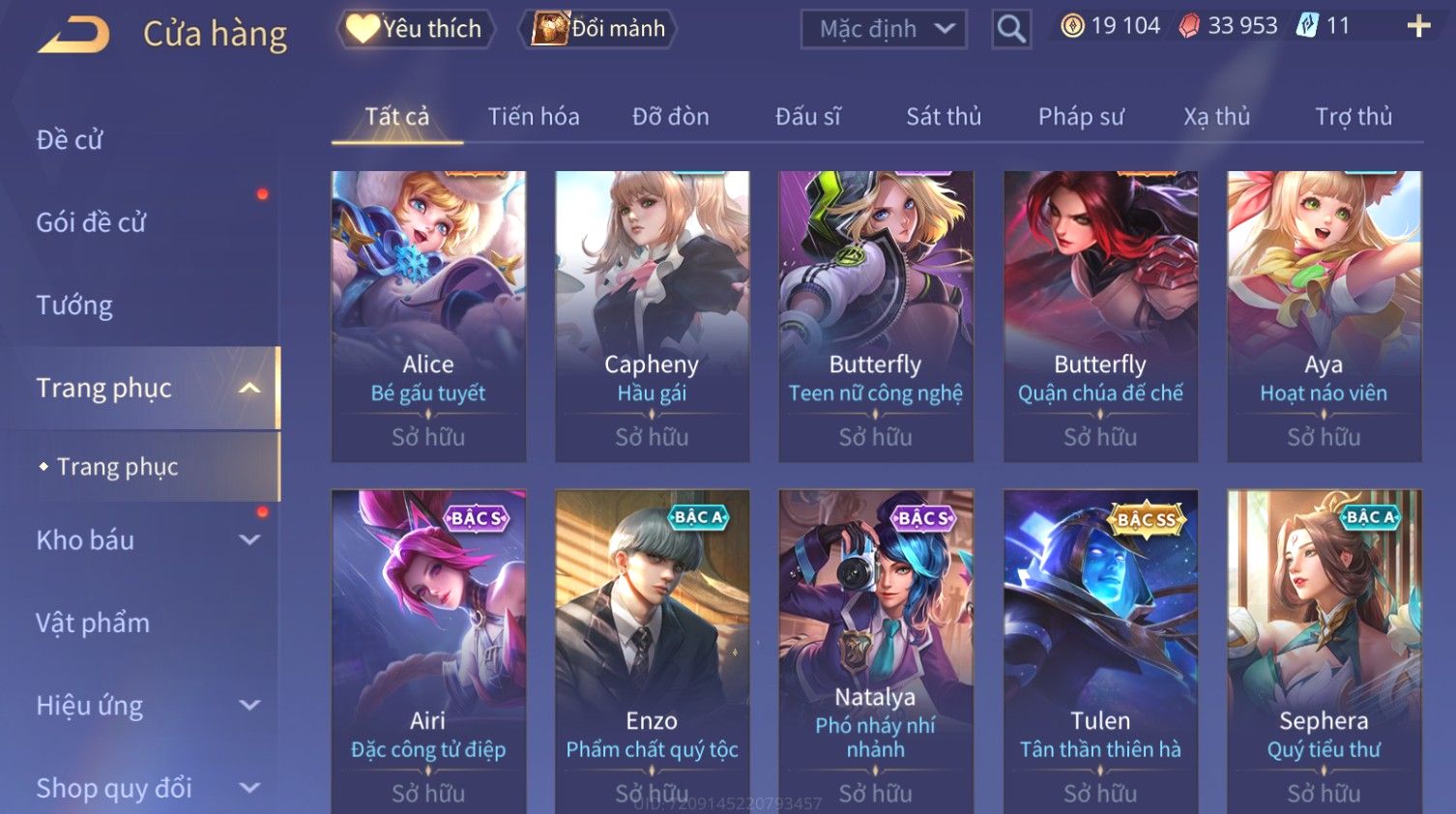Image resolution: width=1456 pixels, height=814 pixels.
Task: Open Đổi mảnh fragment exchange
Action: click(x=598, y=28)
